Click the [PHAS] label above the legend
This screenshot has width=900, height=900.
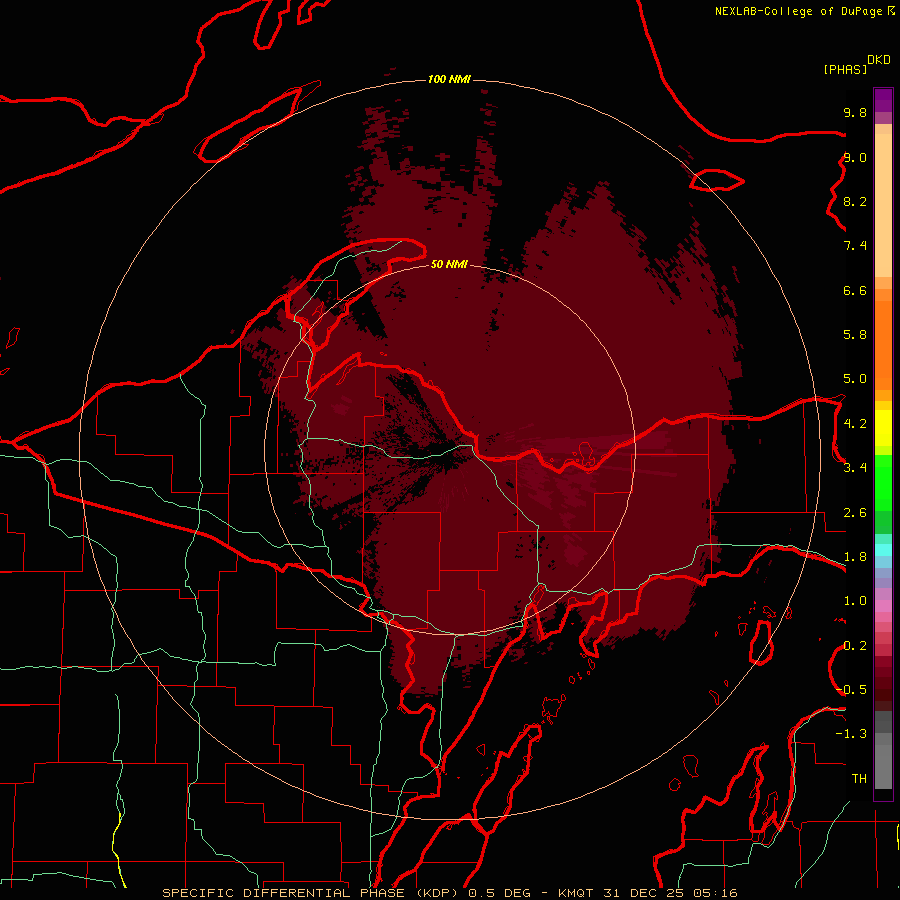(x=845, y=69)
